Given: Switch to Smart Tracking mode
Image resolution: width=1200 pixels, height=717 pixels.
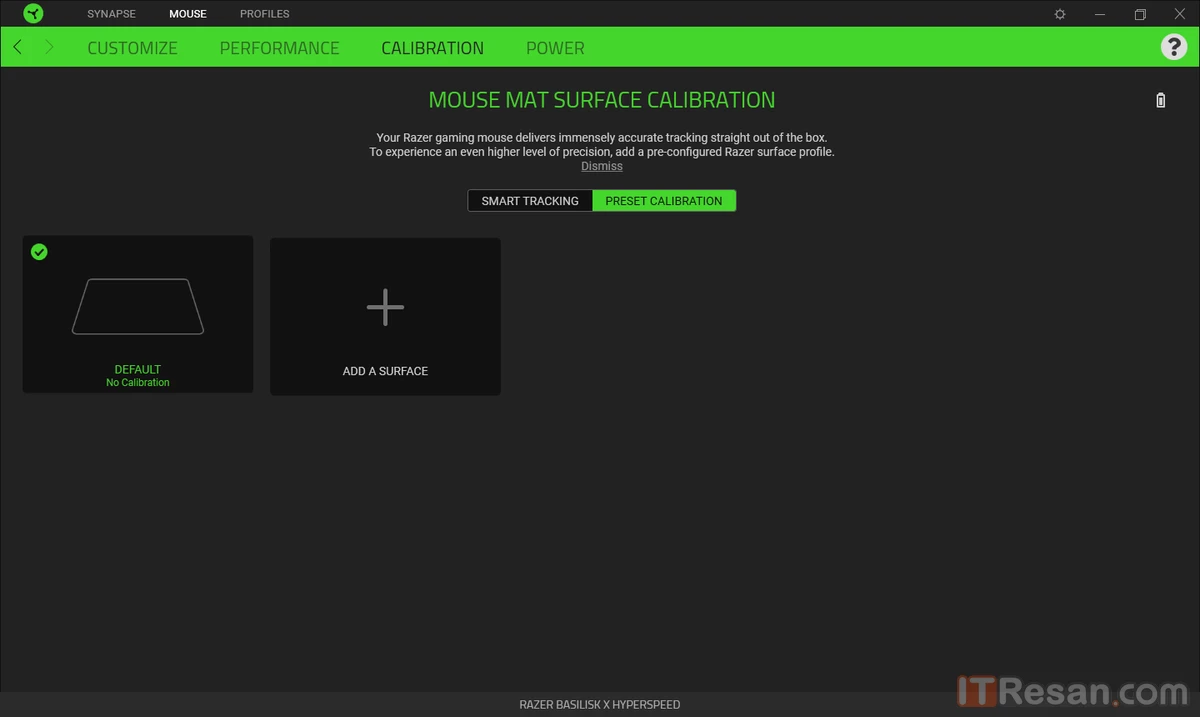Looking at the screenshot, I should click(530, 201).
